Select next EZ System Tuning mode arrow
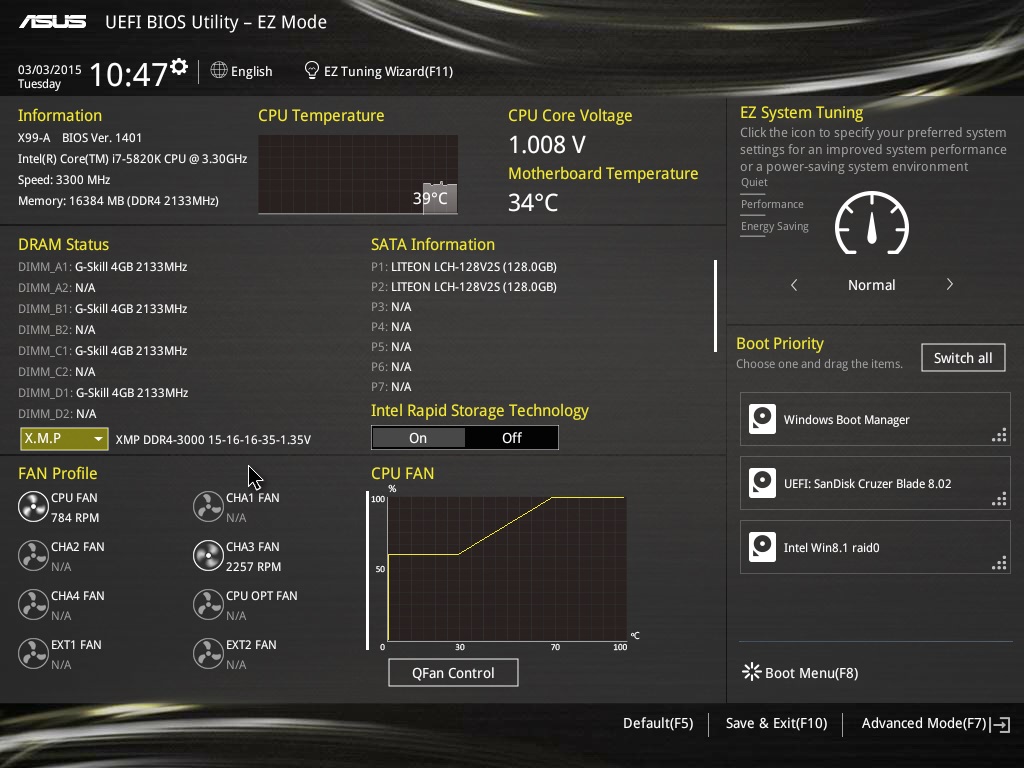Screen dimensions: 1024x768 (x=950, y=285)
